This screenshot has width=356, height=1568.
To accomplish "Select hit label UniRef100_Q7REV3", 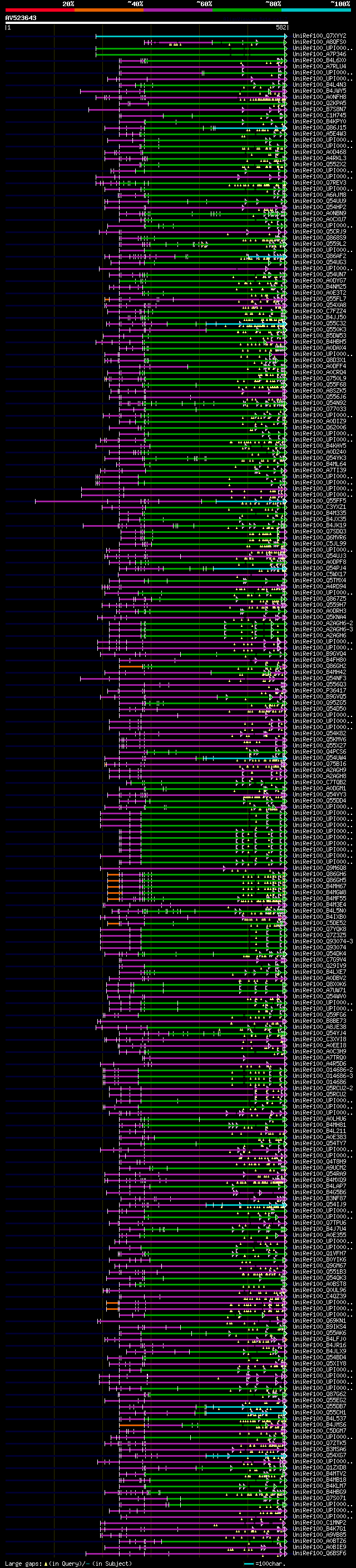I will [x=319, y=182].
